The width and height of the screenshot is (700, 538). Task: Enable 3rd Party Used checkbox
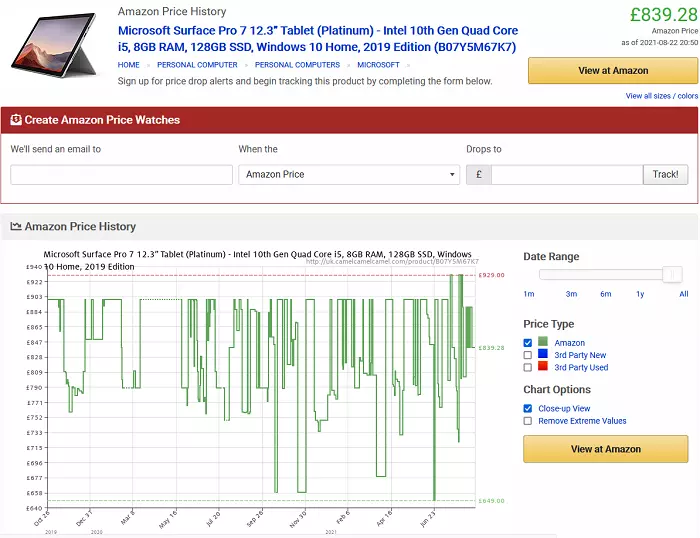[528, 367]
